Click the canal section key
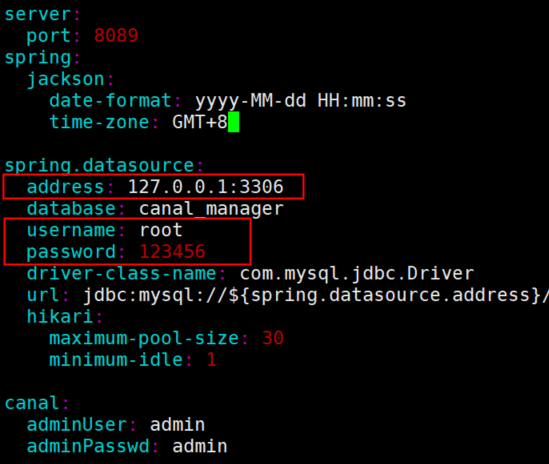This screenshot has width=549, height=464. pos(32,403)
